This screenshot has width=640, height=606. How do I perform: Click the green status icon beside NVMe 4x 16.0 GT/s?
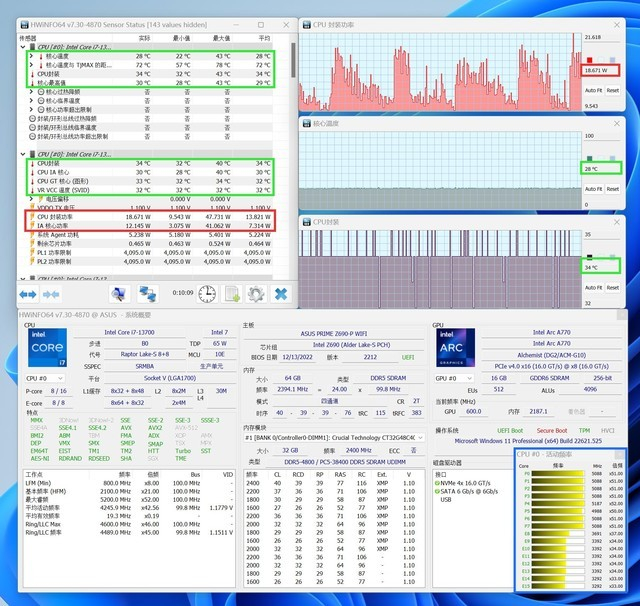tap(438, 483)
